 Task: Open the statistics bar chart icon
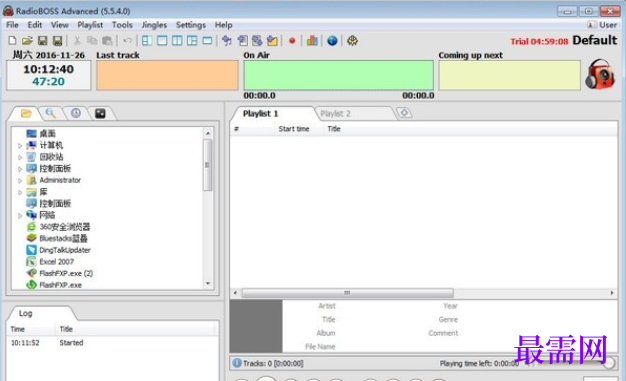[312, 41]
